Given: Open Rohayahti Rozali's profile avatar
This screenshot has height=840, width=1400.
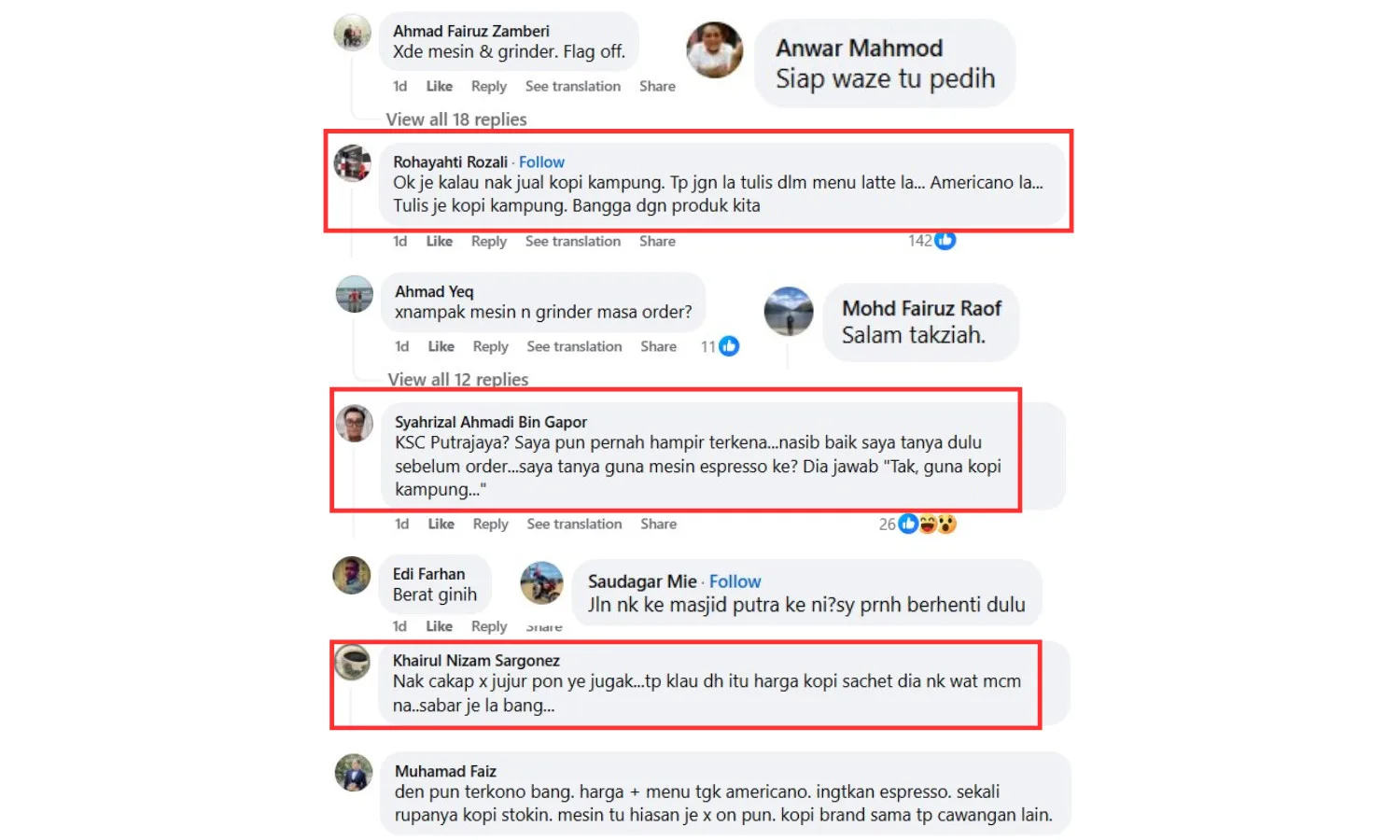Looking at the screenshot, I should tap(353, 163).
